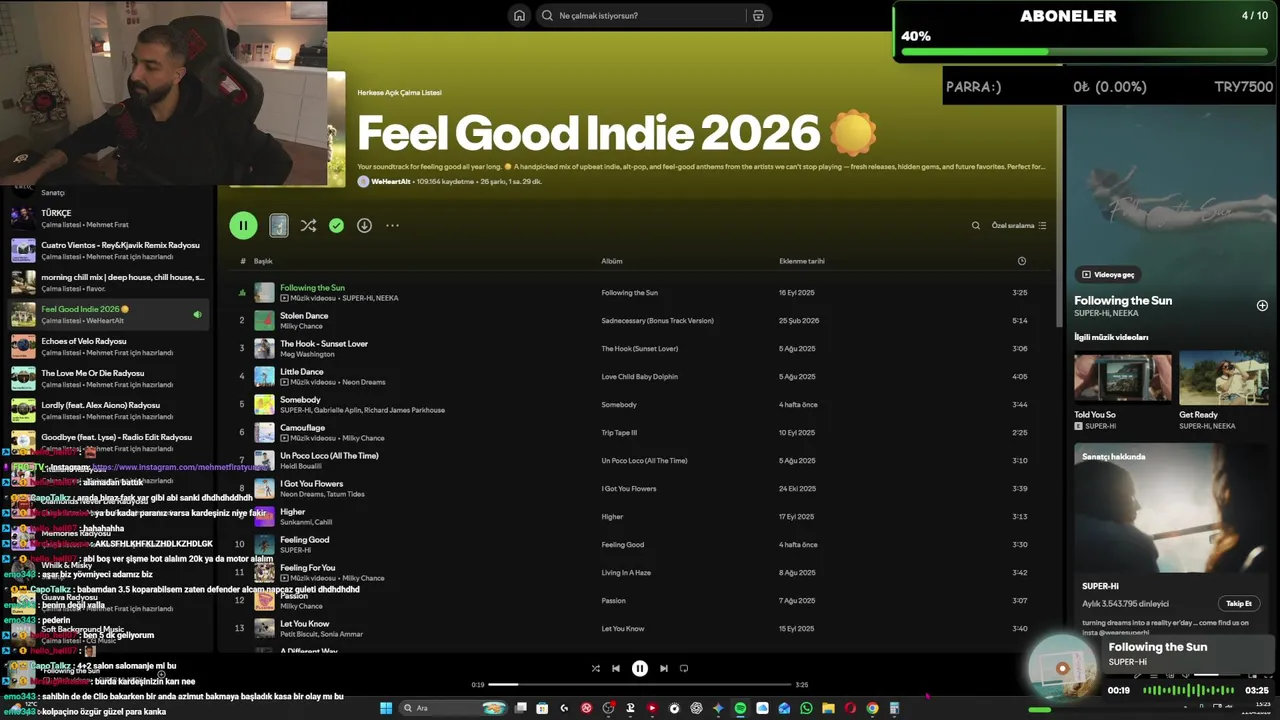Open the ChatGPT taskbar icon
Screen dimensions: 1280x720
click(696, 708)
